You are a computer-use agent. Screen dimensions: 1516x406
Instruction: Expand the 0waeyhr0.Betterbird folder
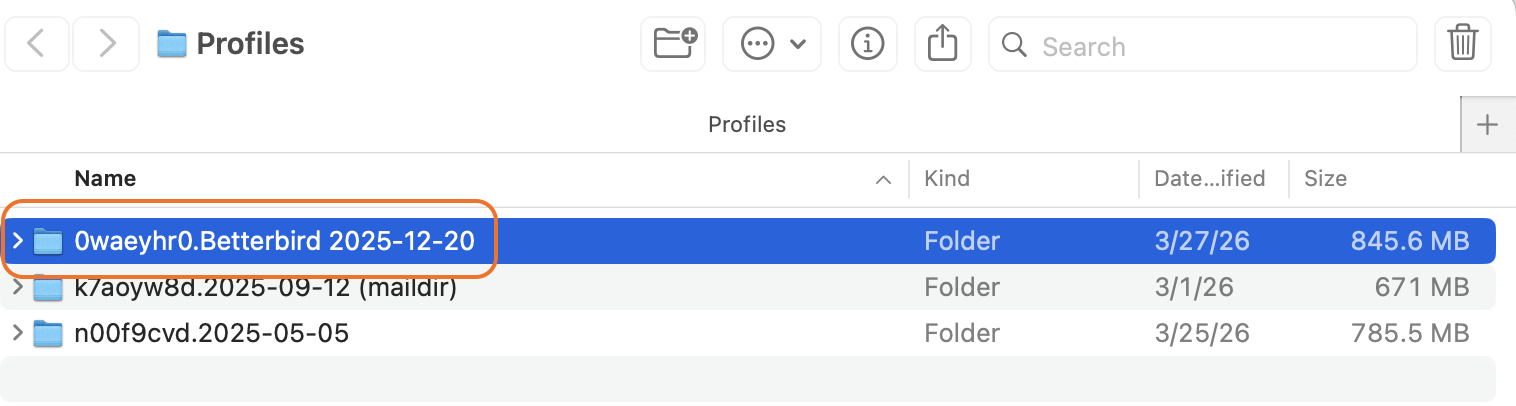[17, 241]
